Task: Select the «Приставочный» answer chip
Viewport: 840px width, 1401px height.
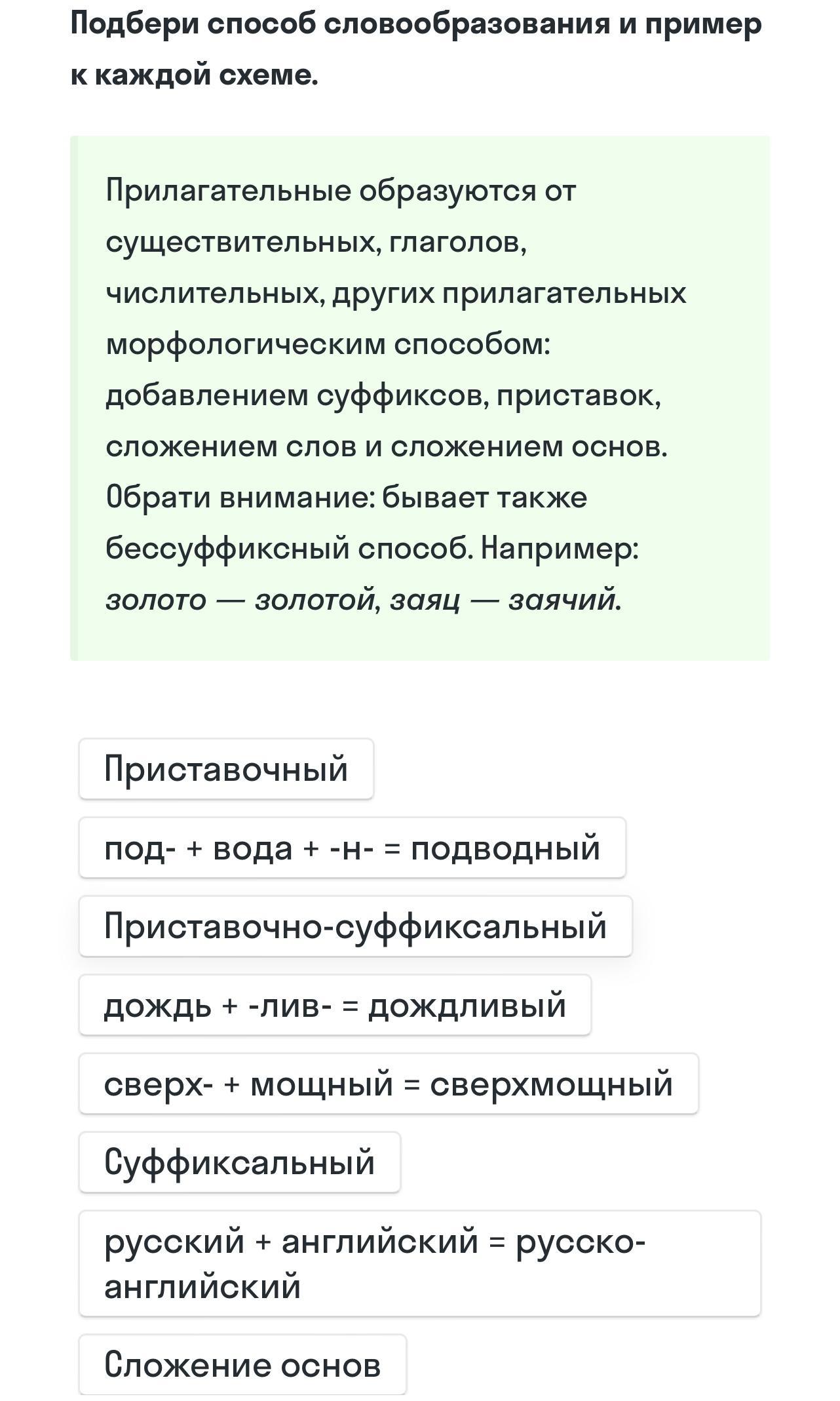Action: coord(226,769)
